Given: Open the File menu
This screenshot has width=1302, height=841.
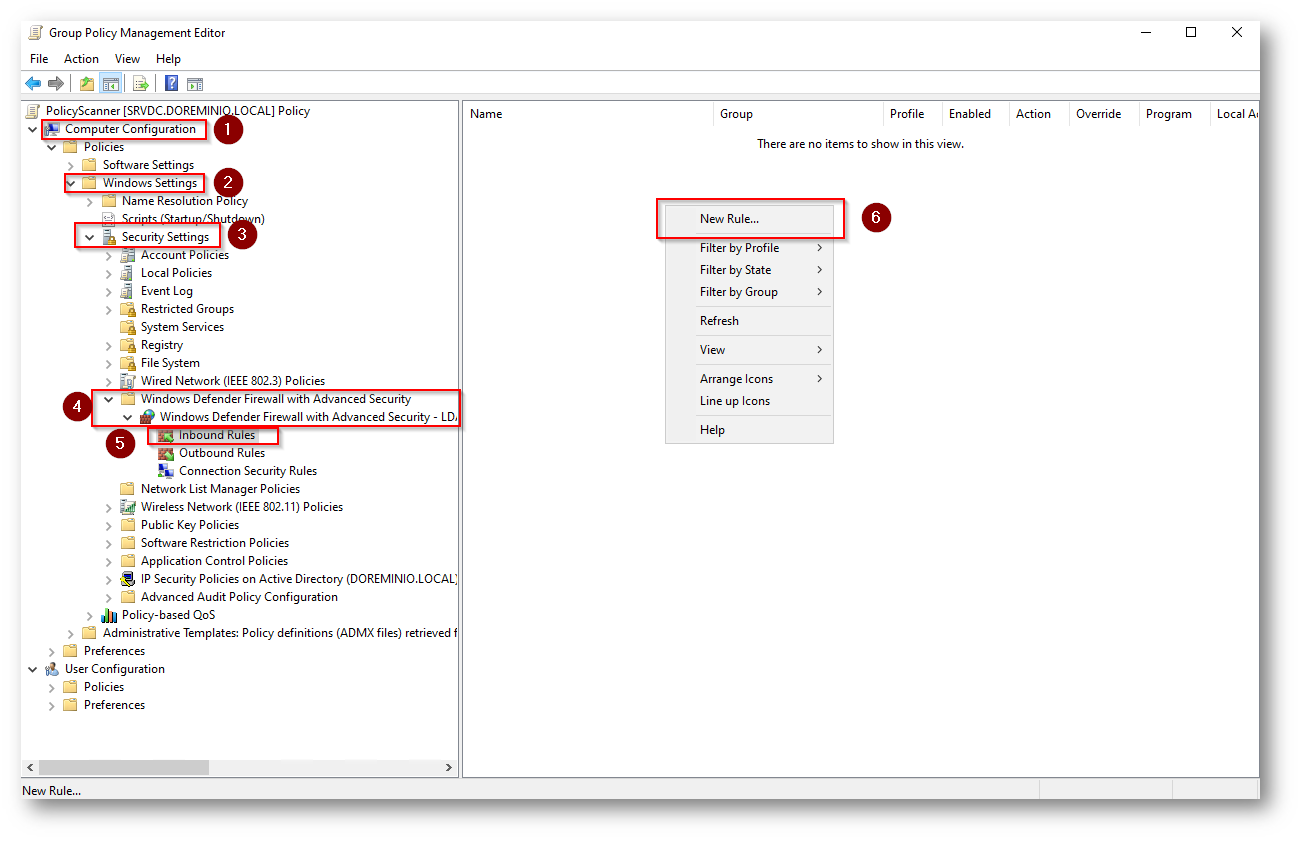Looking at the screenshot, I should pos(39,59).
